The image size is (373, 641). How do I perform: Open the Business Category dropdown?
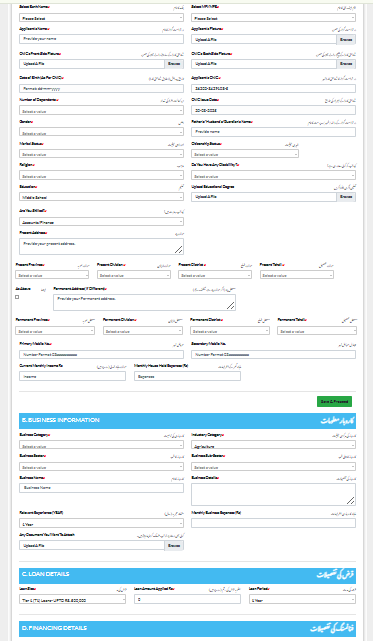[101, 446]
